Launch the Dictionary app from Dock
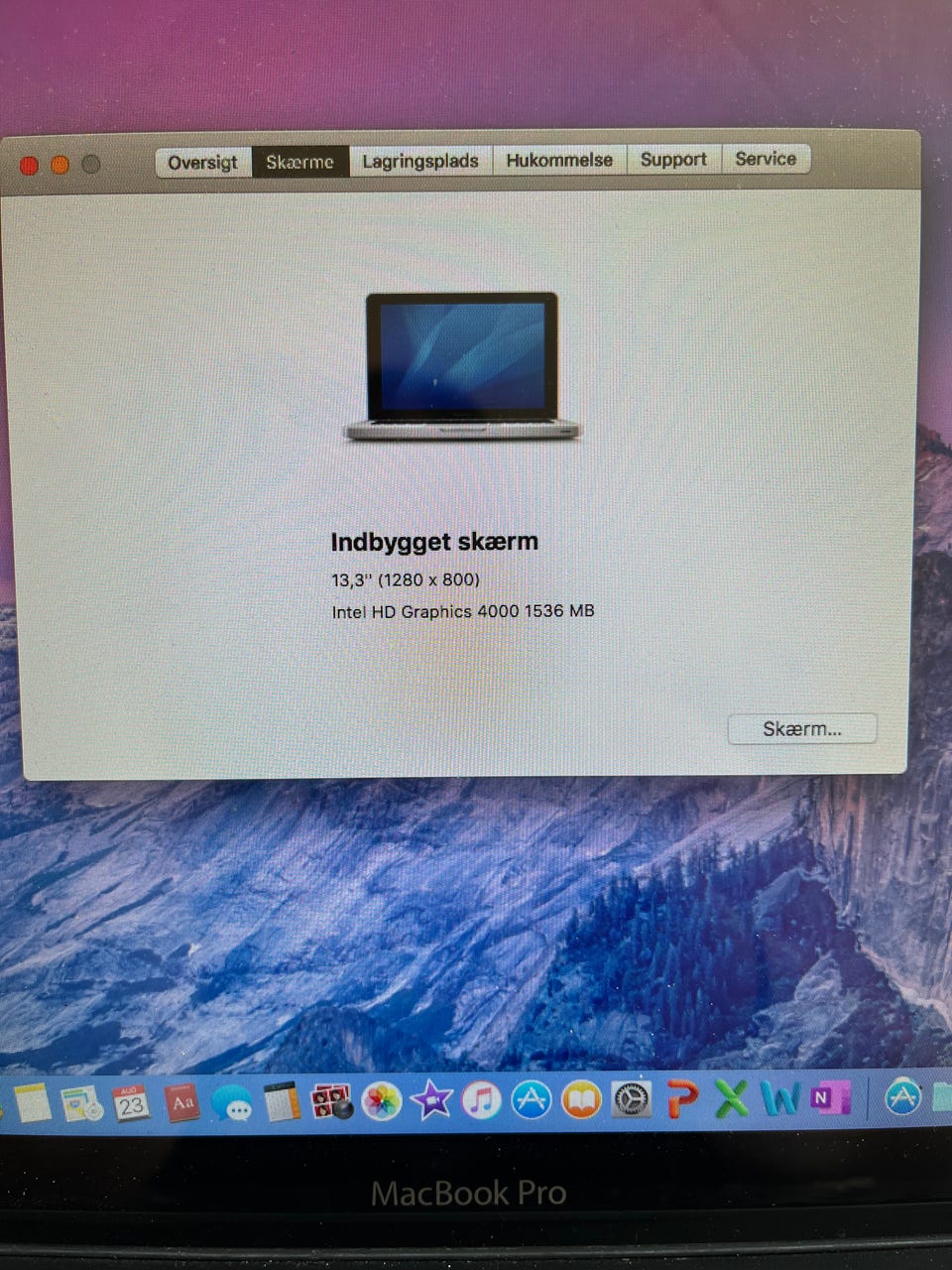952x1270 pixels. [182, 1102]
